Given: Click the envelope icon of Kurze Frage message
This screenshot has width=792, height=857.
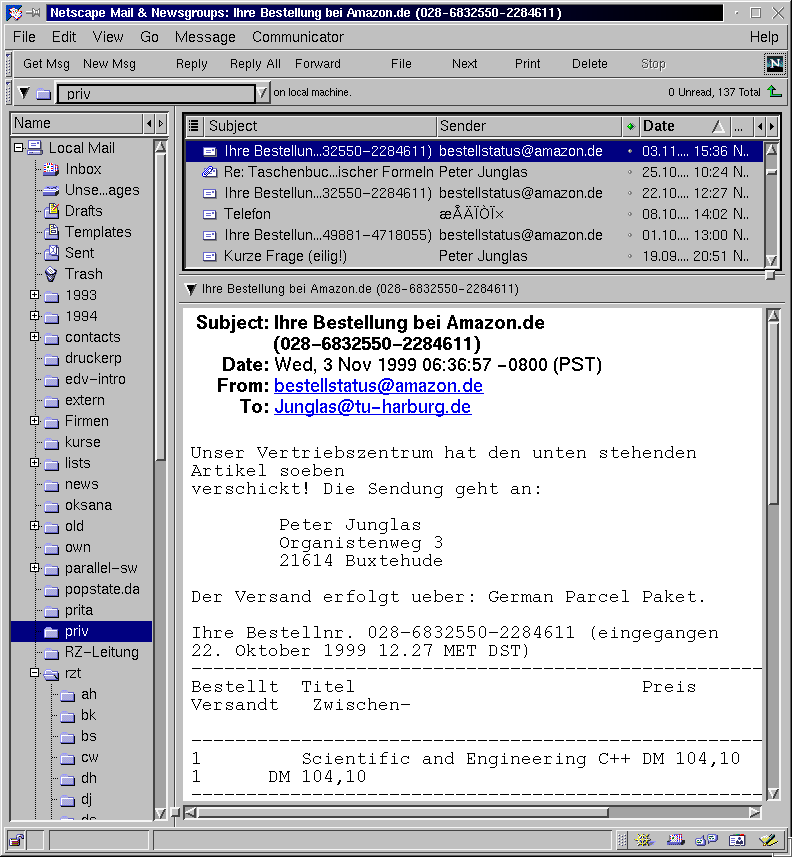Looking at the screenshot, I should (x=209, y=256).
